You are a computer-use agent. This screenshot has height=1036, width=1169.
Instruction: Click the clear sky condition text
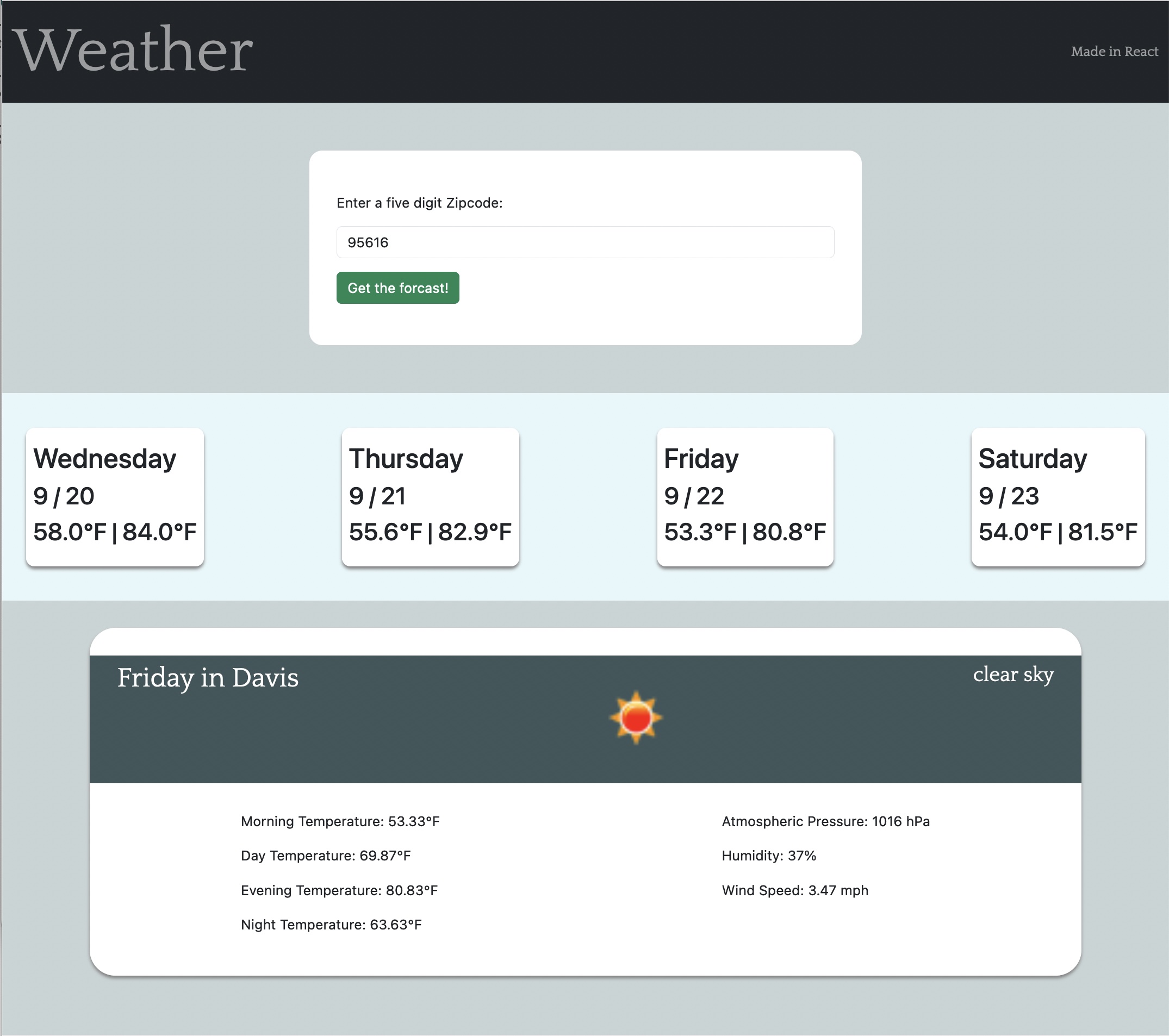tap(1013, 675)
